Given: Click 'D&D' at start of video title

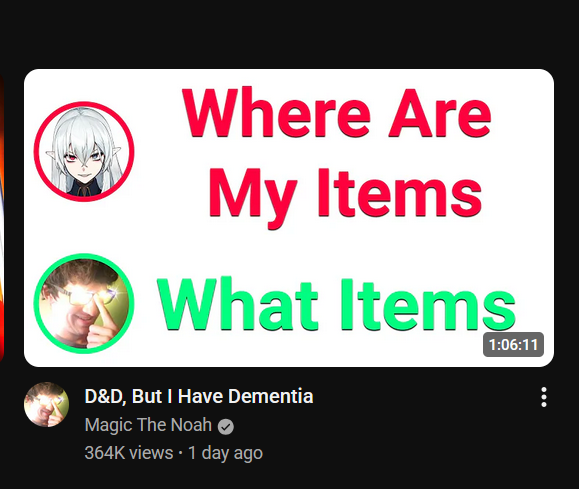Looking at the screenshot, I should coord(104,397).
